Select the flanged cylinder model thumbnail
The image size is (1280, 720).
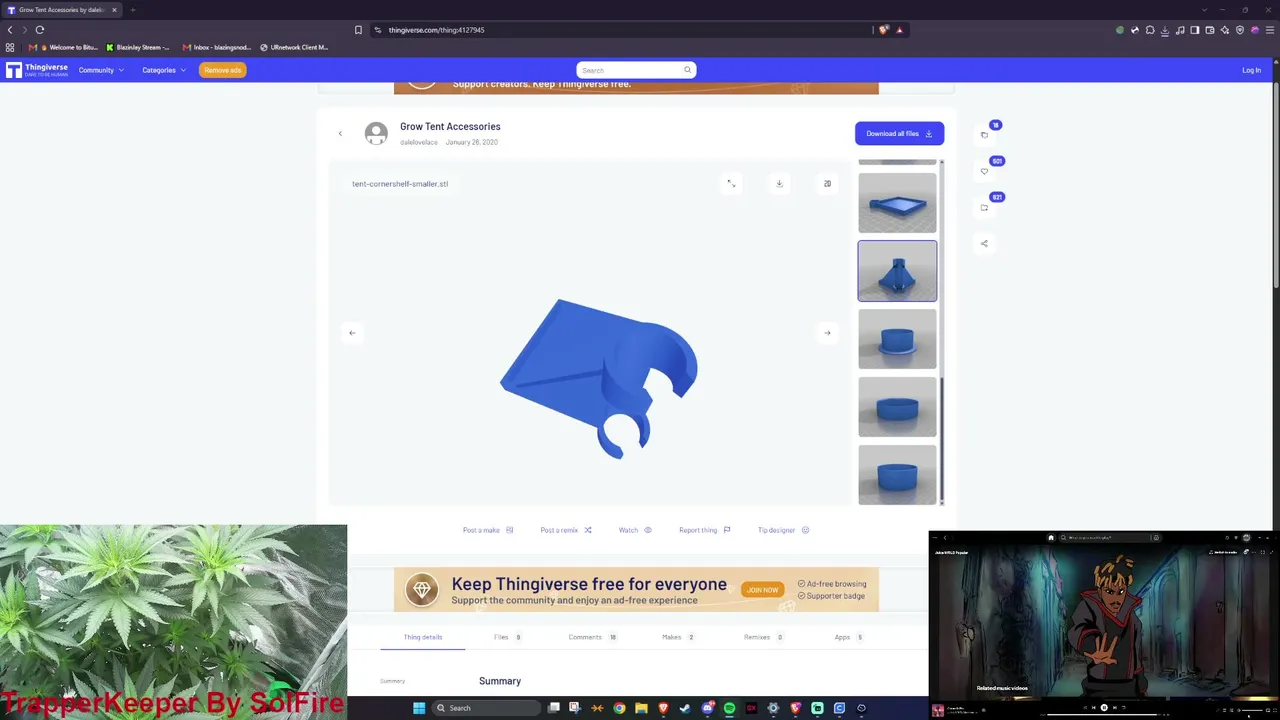tap(897, 339)
